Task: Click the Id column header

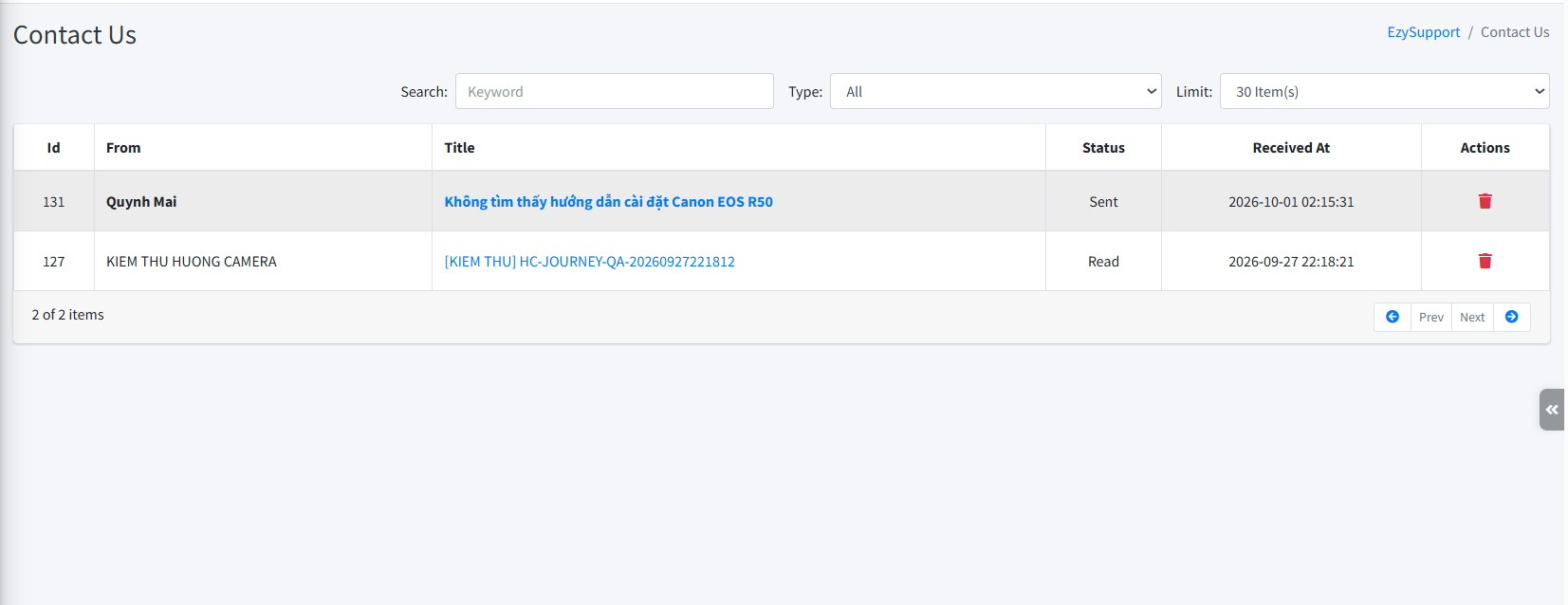Action: click(54, 148)
